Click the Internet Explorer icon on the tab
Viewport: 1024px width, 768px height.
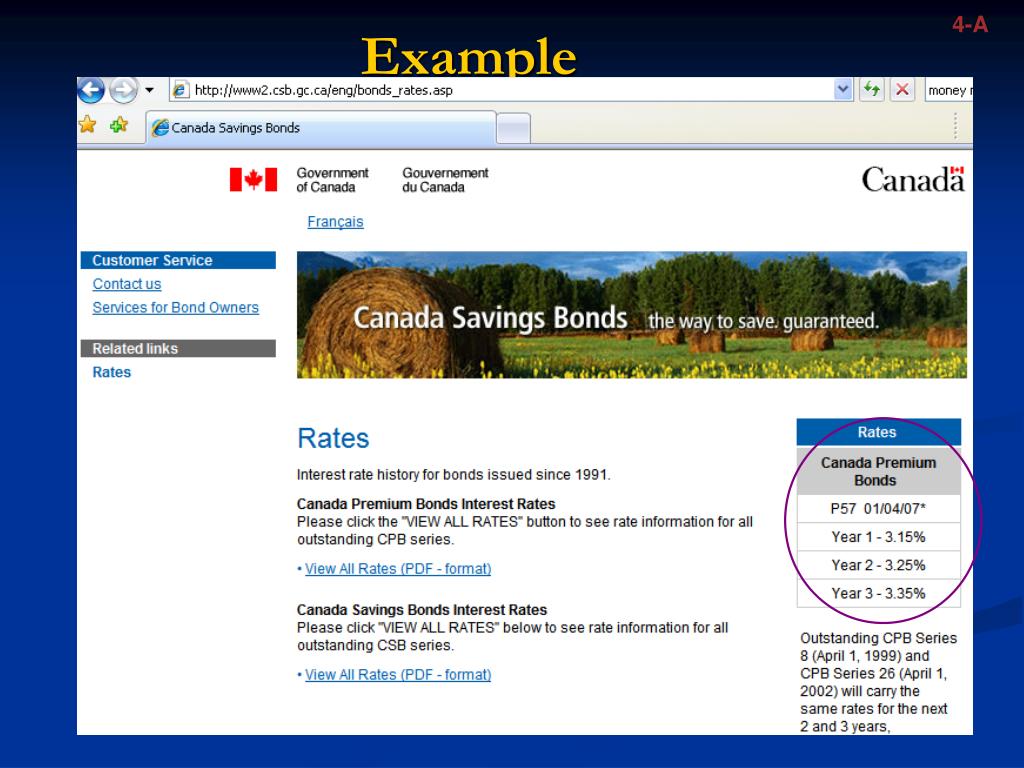(160, 127)
